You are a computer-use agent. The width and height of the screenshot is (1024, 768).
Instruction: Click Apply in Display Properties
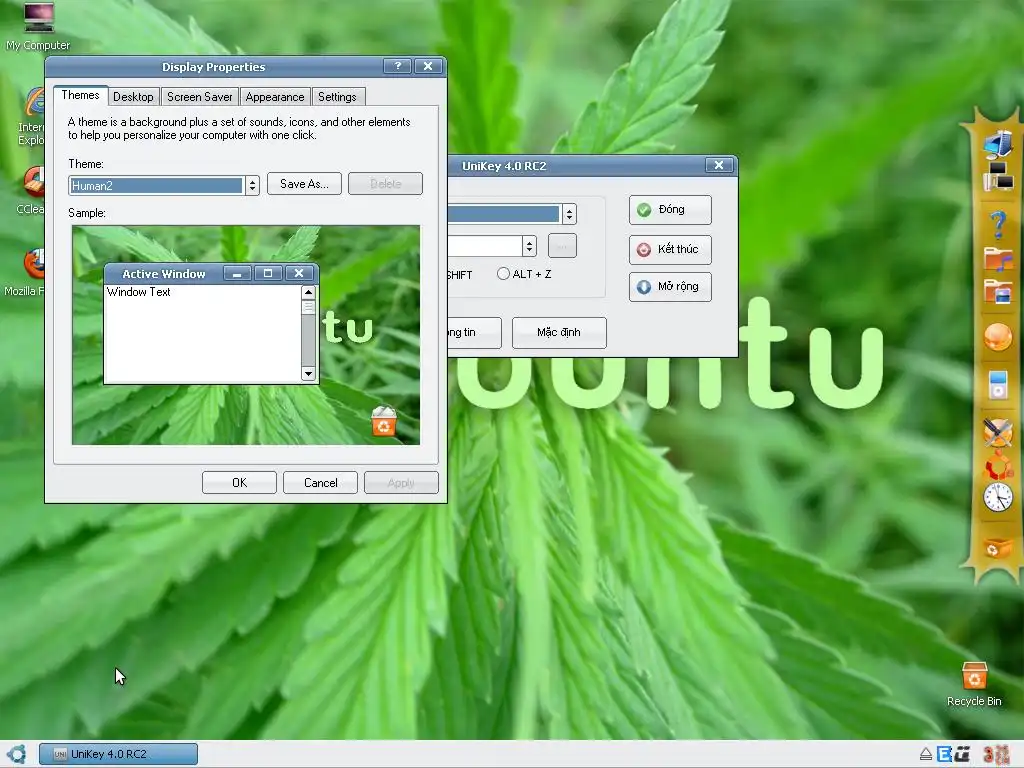pyautogui.click(x=401, y=483)
